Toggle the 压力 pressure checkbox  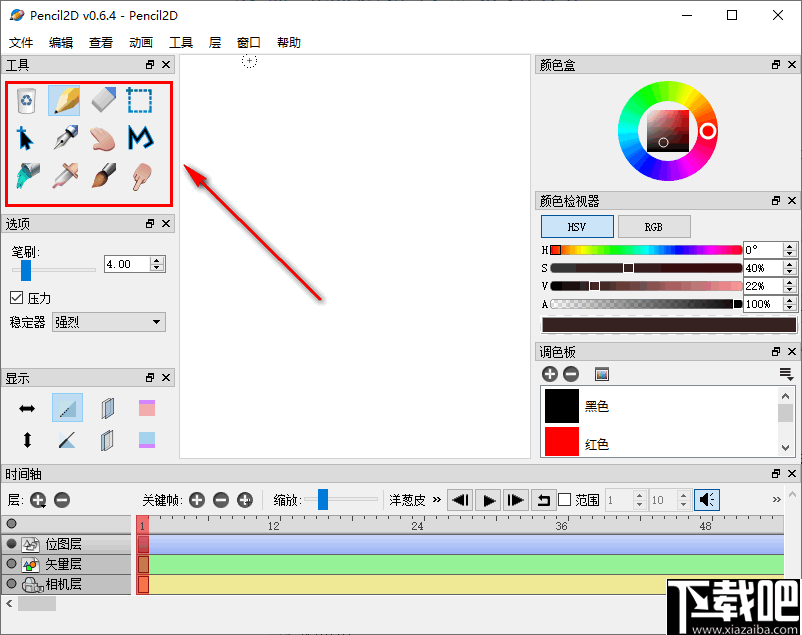click(x=17, y=297)
